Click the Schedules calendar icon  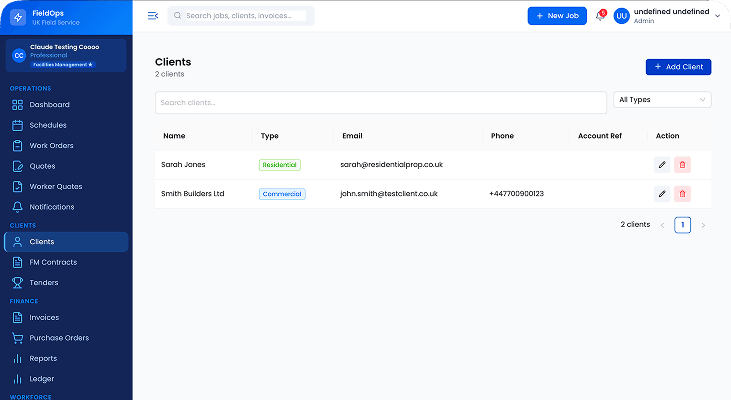pyautogui.click(x=17, y=125)
